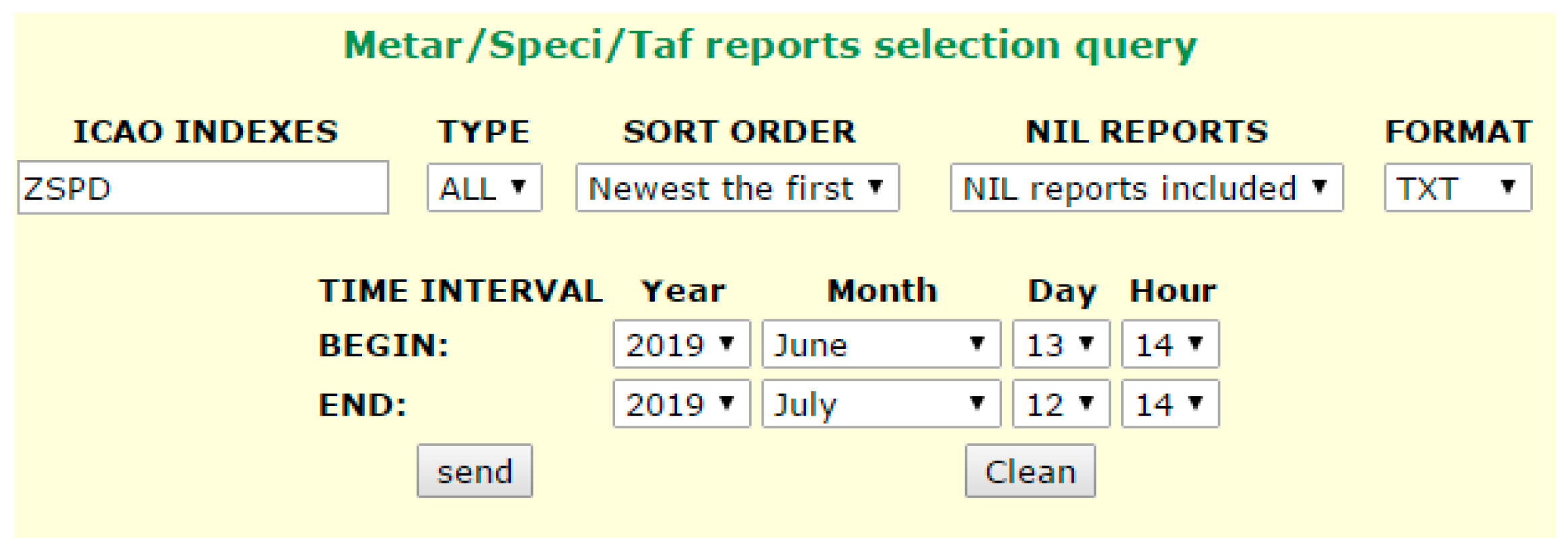Open the BEGIN year dropdown
Image resolution: width=1568 pixels, height=550 pixels.
click(681, 344)
